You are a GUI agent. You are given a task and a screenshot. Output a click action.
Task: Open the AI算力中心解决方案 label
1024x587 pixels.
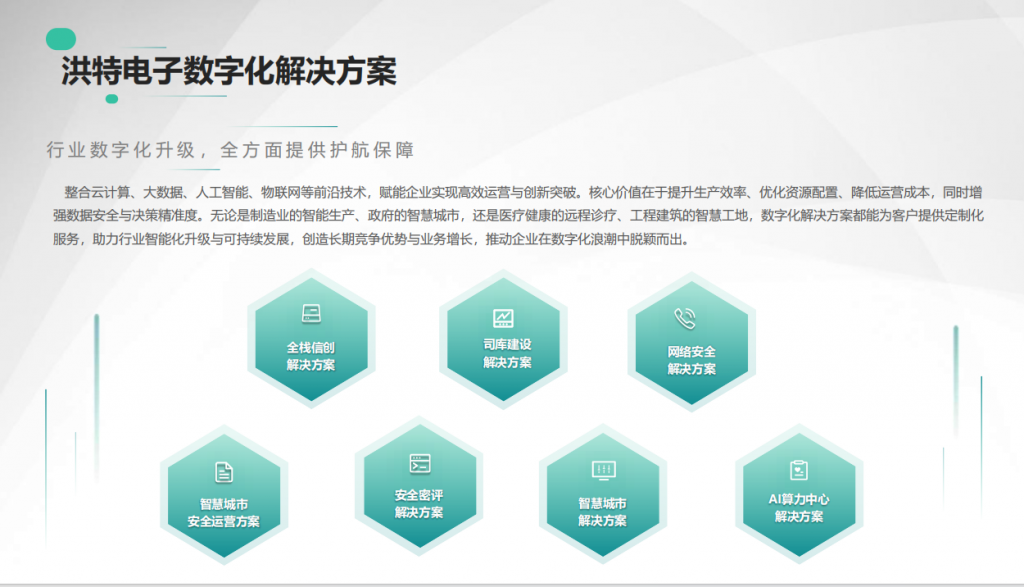click(799, 508)
